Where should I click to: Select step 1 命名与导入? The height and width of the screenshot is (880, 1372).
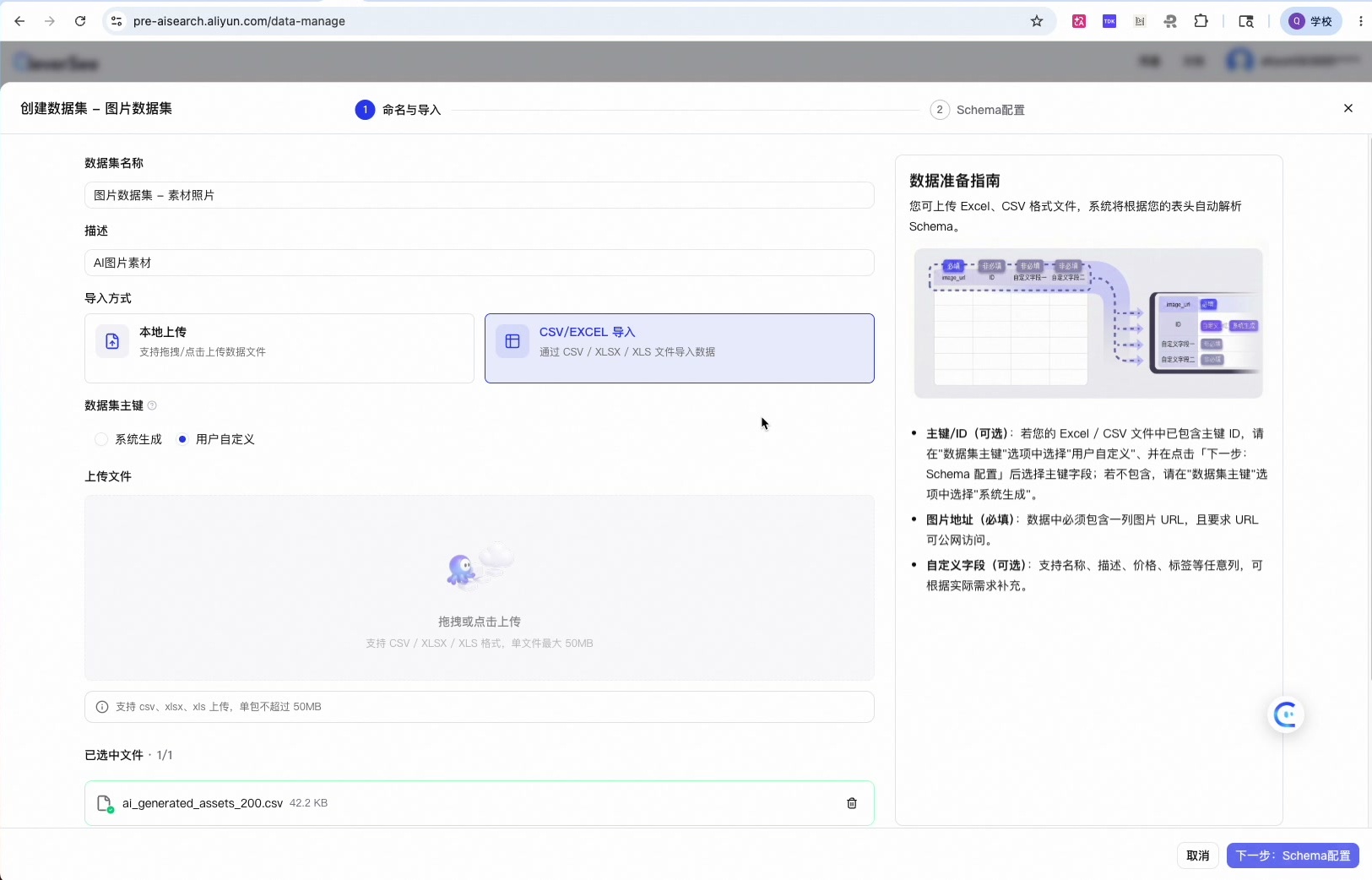tap(399, 110)
